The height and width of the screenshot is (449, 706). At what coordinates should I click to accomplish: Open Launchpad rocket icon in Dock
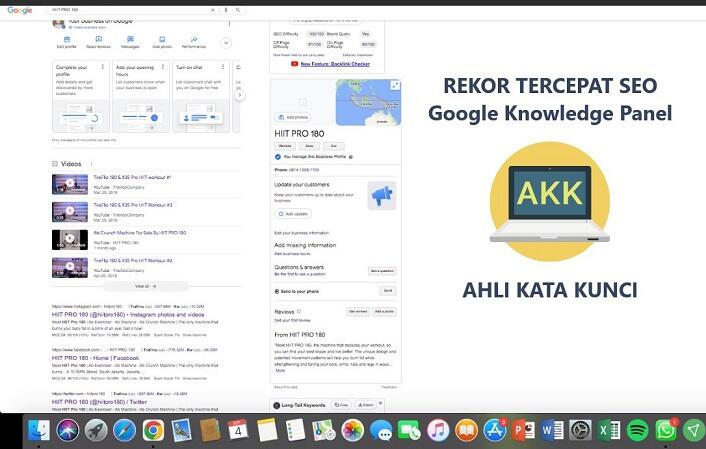click(x=96, y=431)
